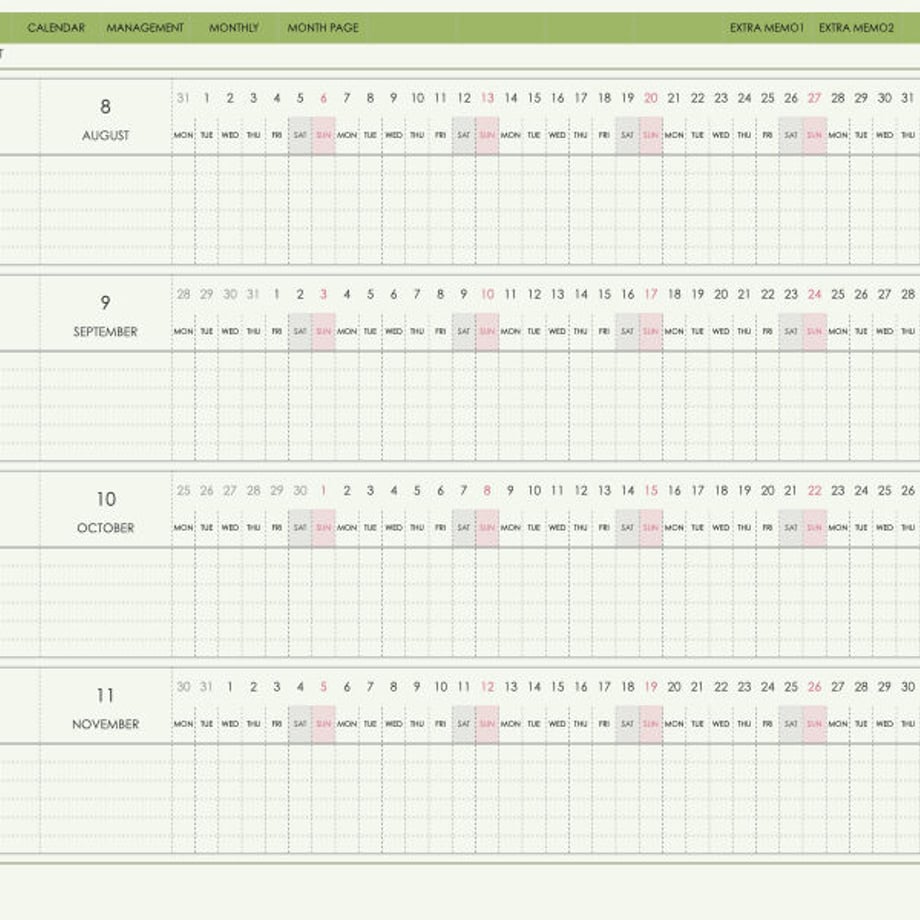Viewport: 920px width, 920px height.
Task: Click grey date 30 starting November row
Action: click(x=183, y=686)
